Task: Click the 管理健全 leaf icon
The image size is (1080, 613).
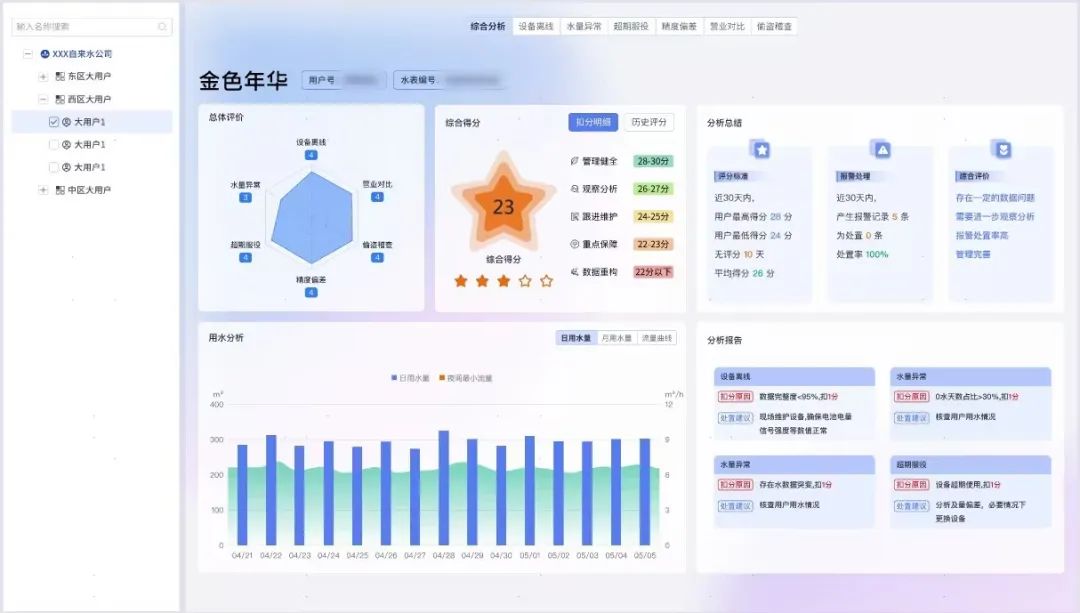Action: pyautogui.click(x=574, y=161)
